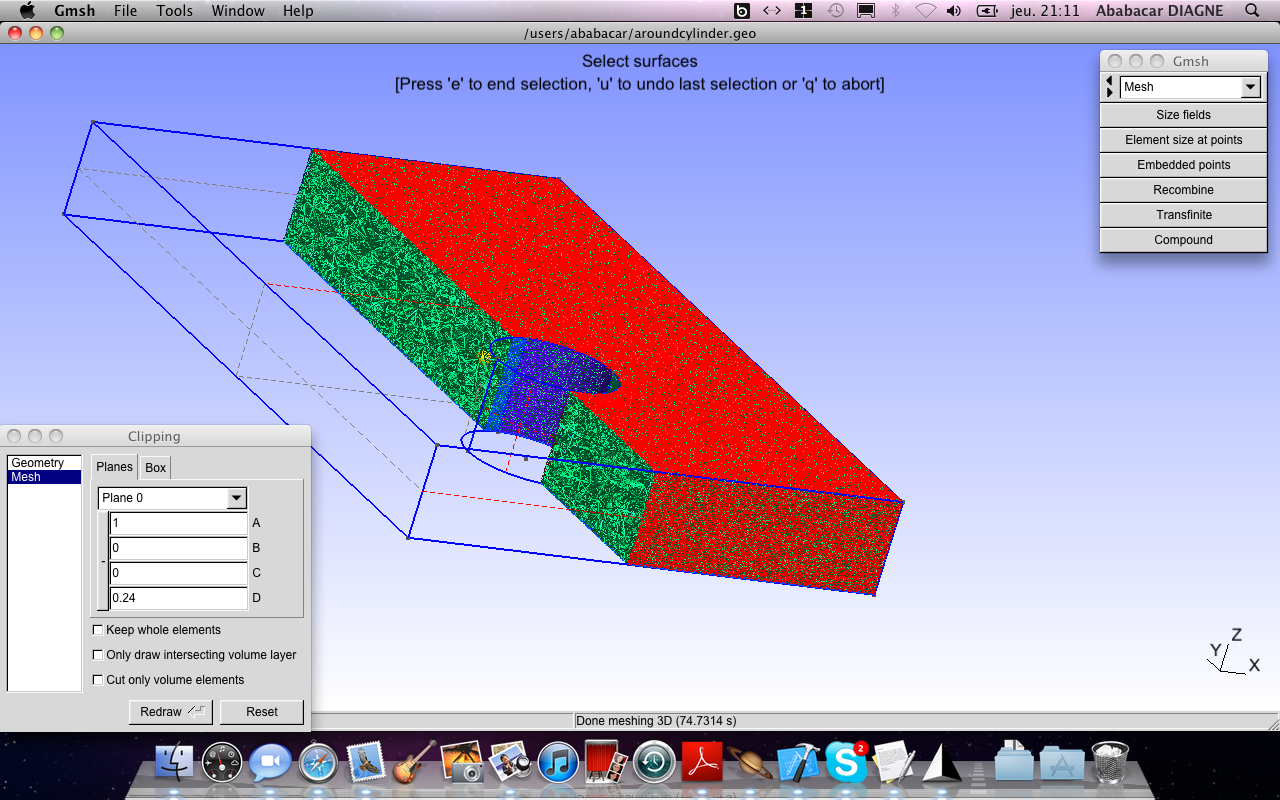The image size is (1280, 800).
Task: Launch GarageBand guitar icon
Action: [414, 763]
